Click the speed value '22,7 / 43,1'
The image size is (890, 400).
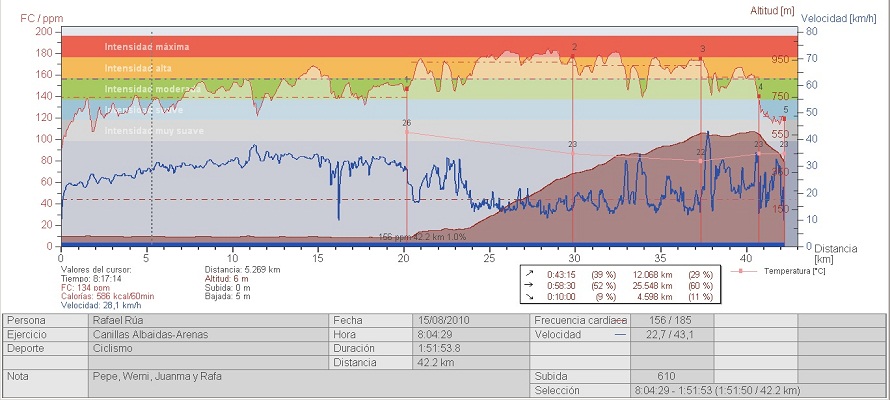[671, 335]
